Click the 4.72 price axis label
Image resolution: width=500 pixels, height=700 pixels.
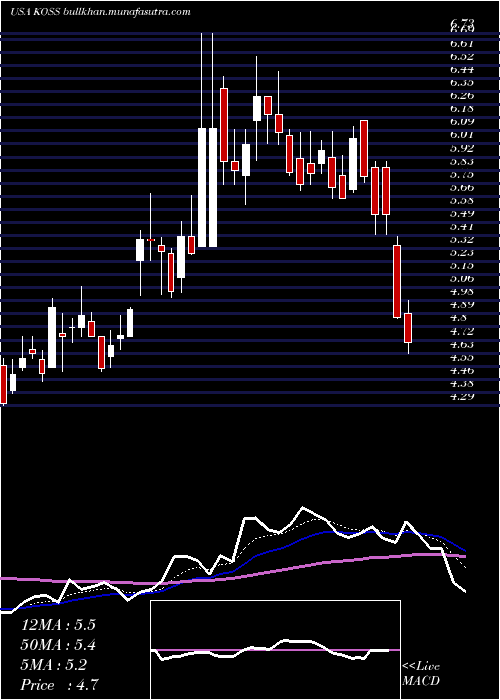[462, 331]
